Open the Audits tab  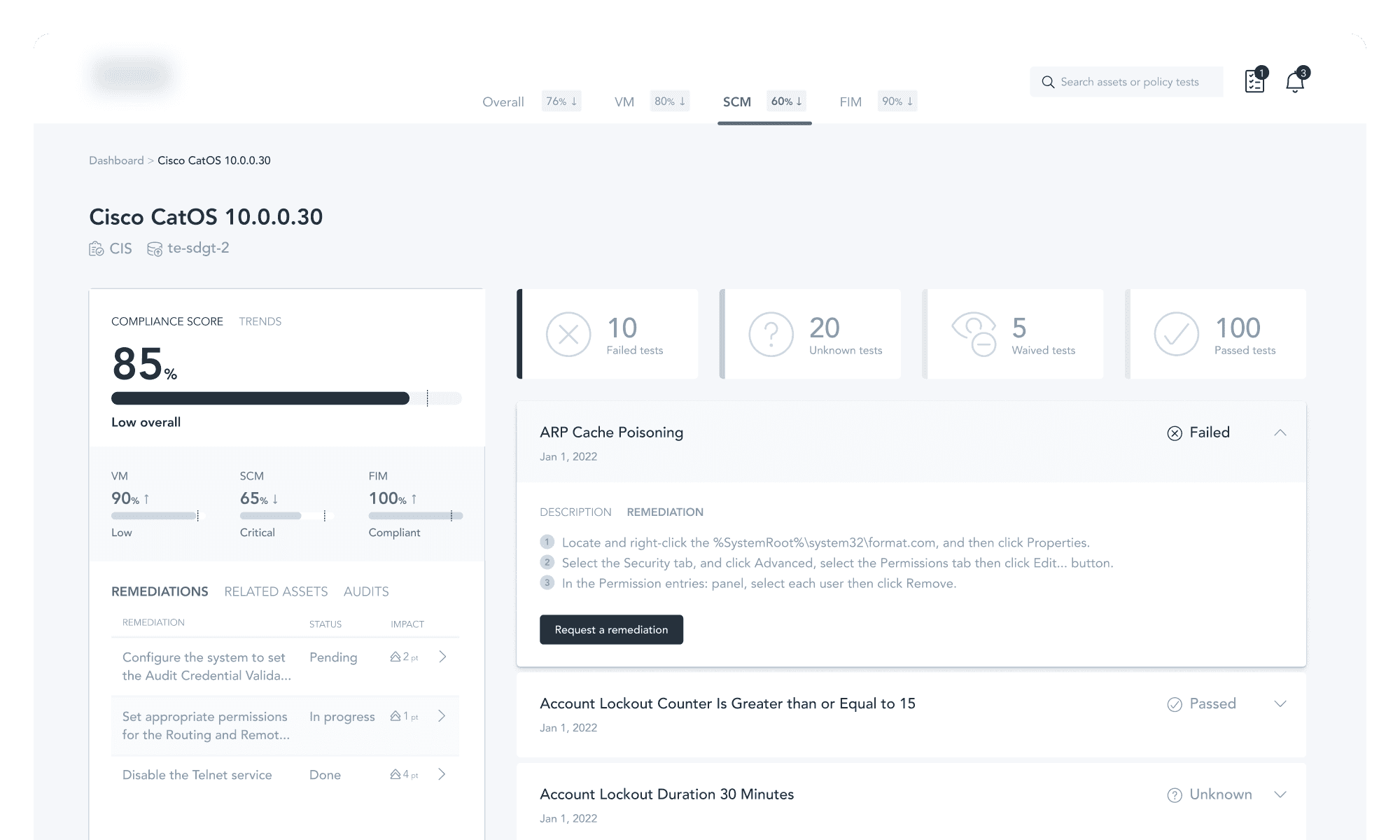click(366, 591)
